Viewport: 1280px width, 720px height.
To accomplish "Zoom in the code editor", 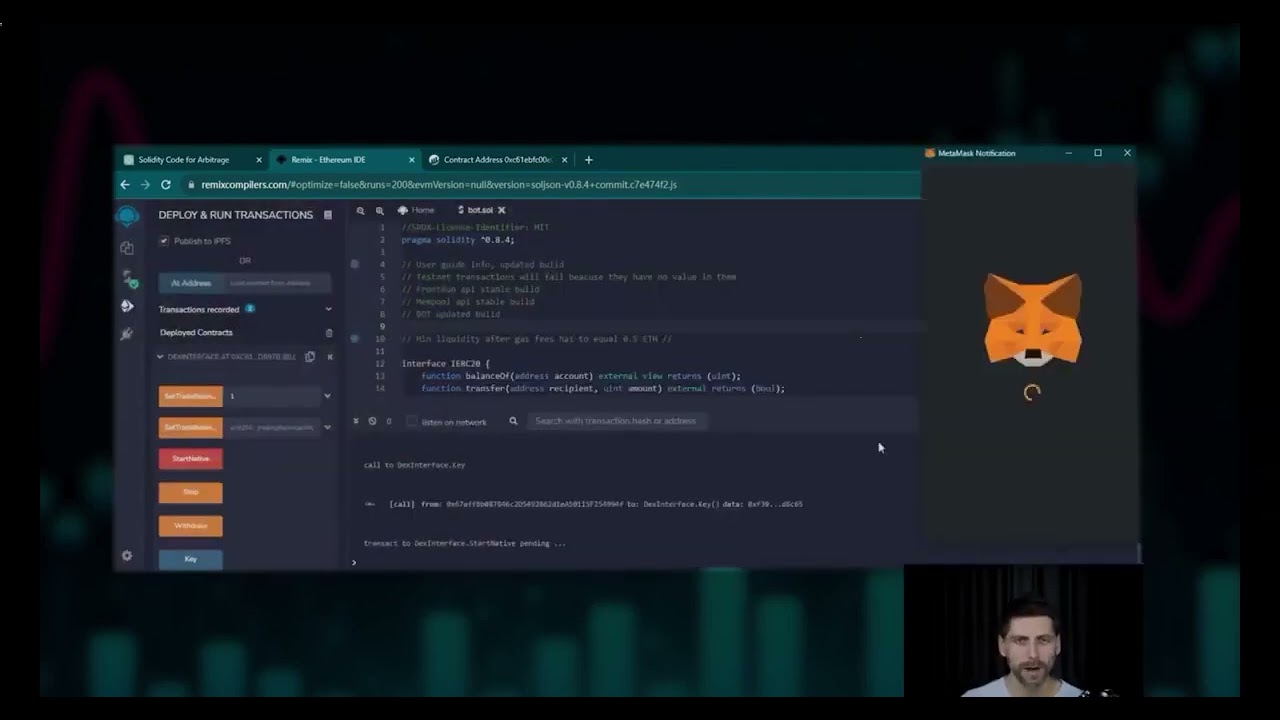I will click(380, 210).
